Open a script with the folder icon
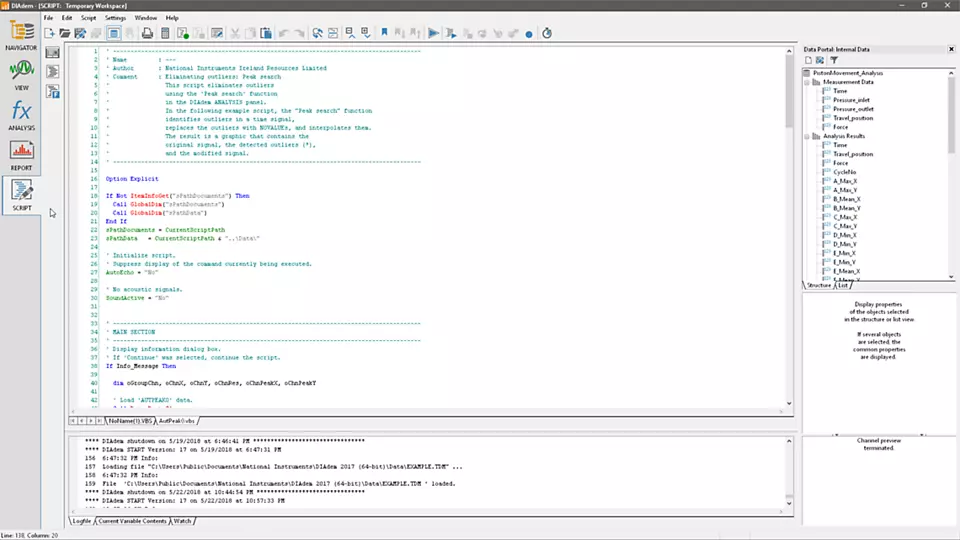Image resolution: width=960 pixels, height=540 pixels. point(64,33)
